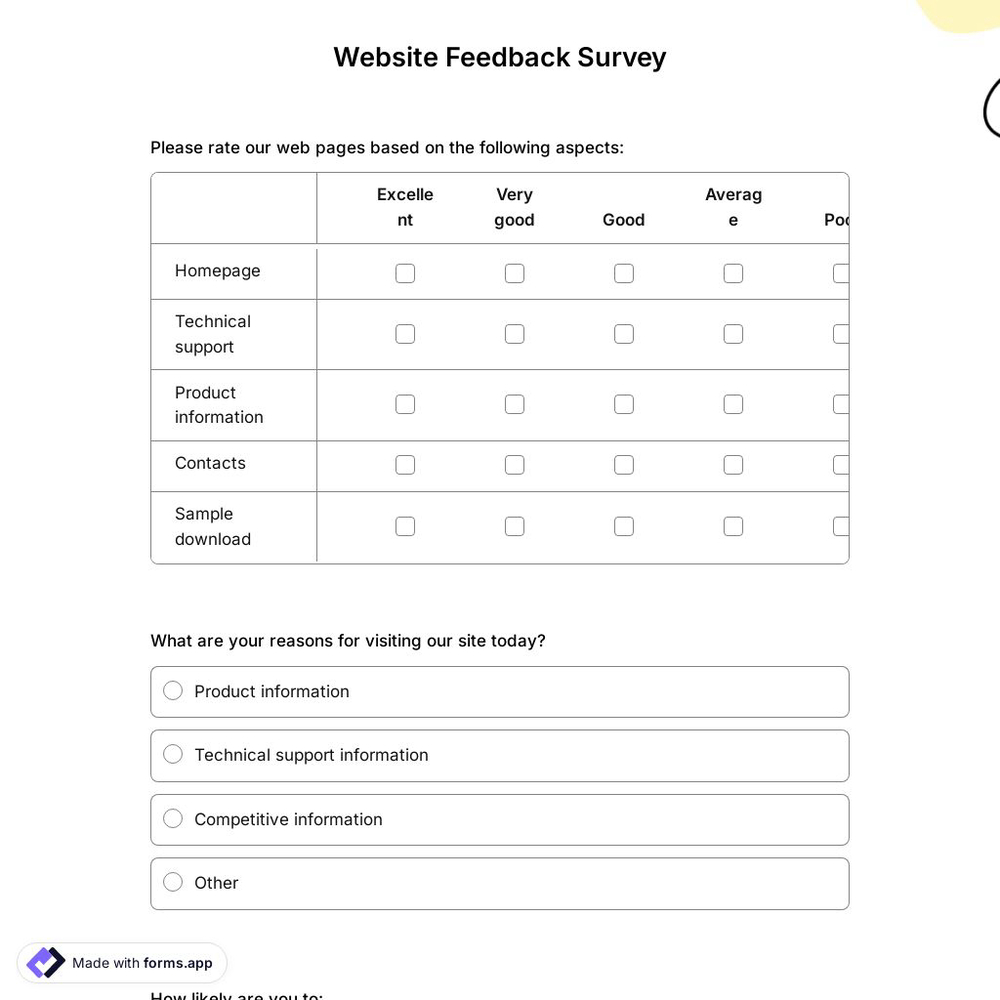This screenshot has height=1000, width=1000.
Task: Click the Website Feedback Survey title
Action: [x=499, y=57]
